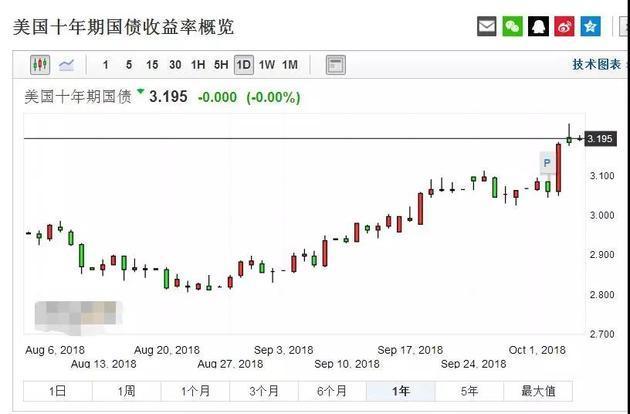Click the 2.800 axis value

coord(602,295)
